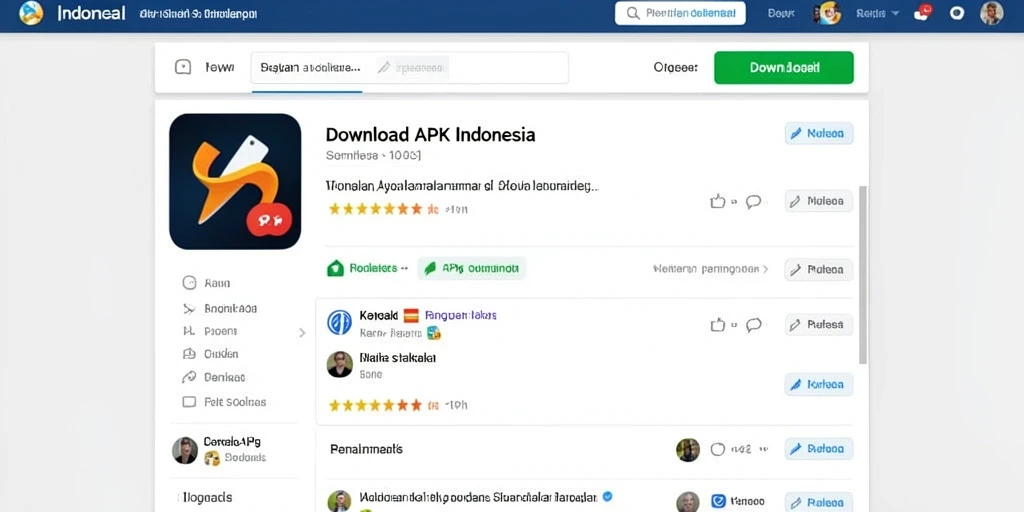The height and width of the screenshot is (512, 1024).
Task: Click the clock icon beside Raun
Action: click(x=189, y=283)
